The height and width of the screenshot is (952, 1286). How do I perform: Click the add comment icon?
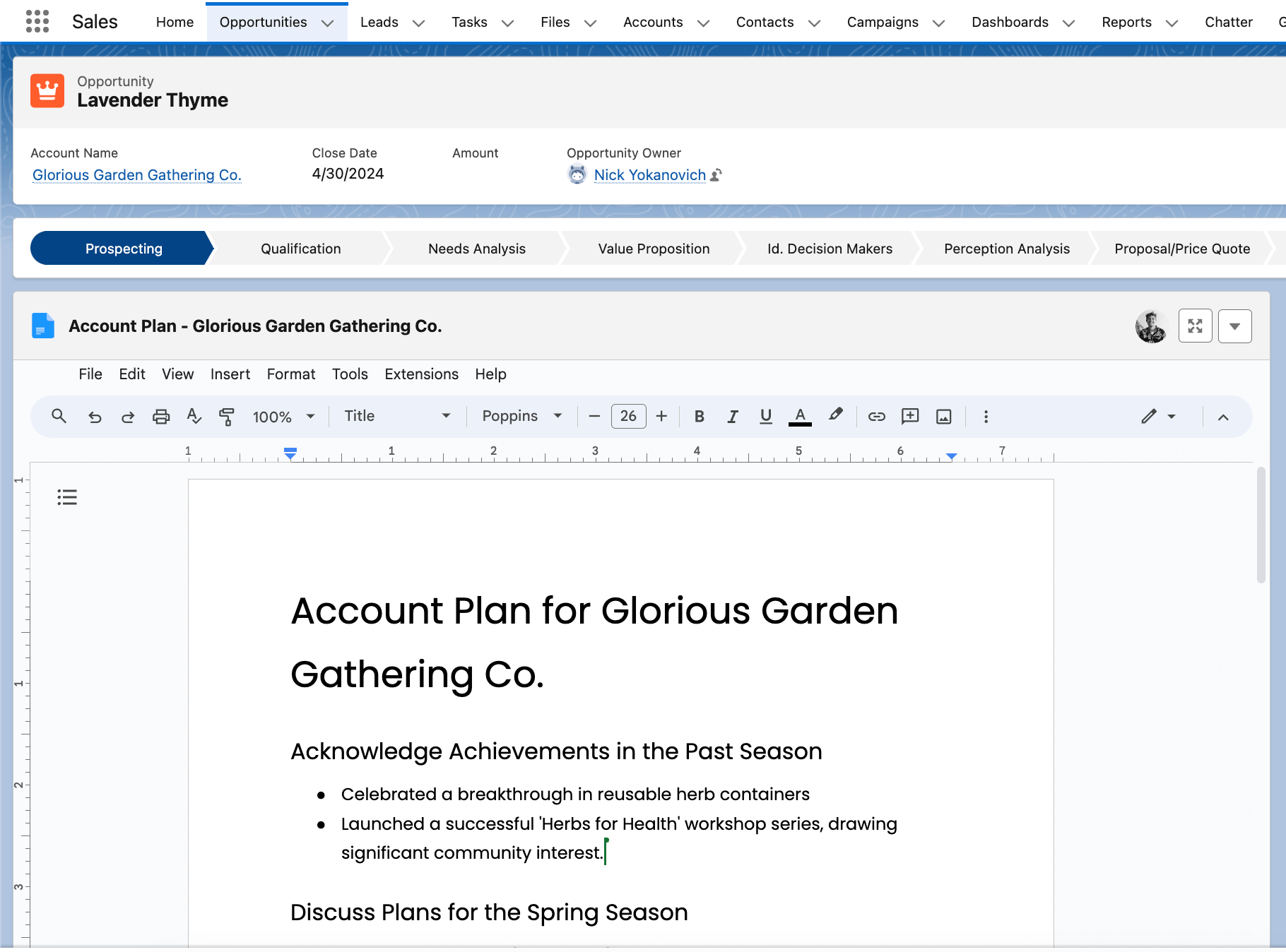coord(910,417)
